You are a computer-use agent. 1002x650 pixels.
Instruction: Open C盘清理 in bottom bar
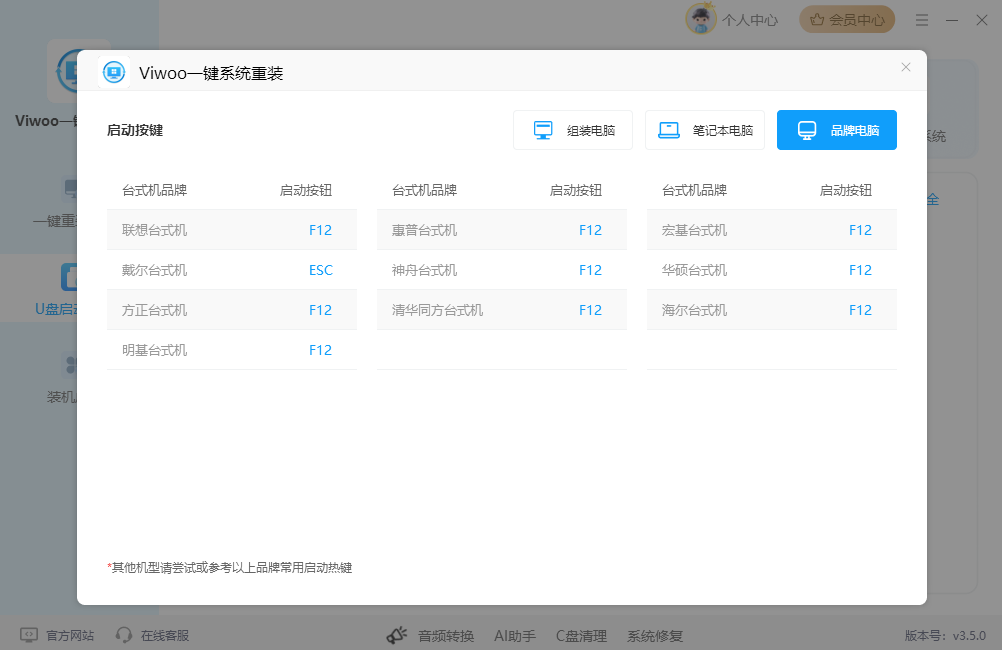tap(581, 636)
